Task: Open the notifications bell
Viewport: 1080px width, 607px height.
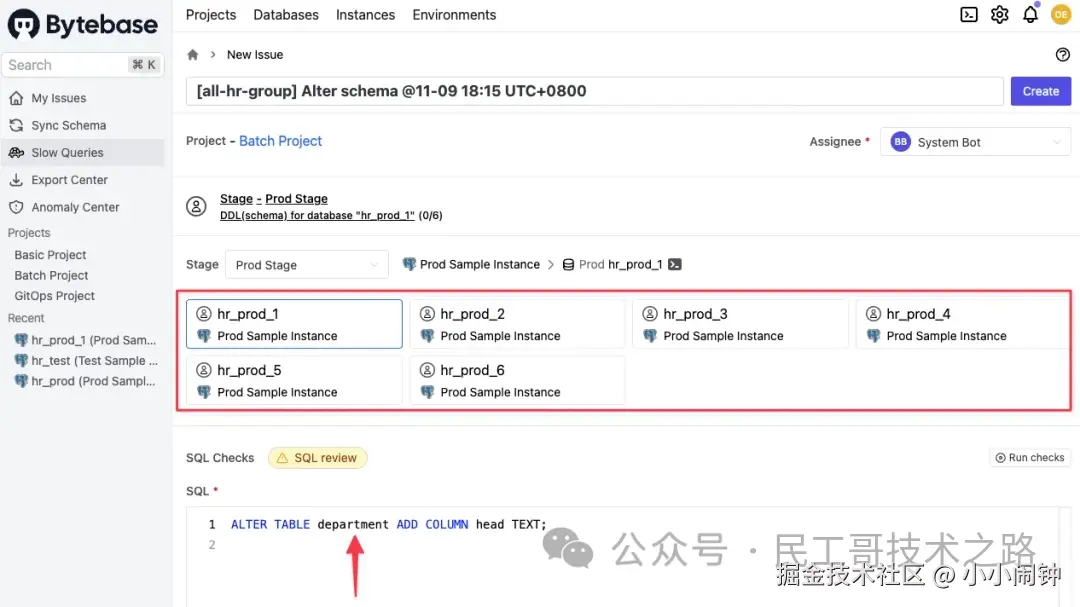Action: [x=1030, y=14]
